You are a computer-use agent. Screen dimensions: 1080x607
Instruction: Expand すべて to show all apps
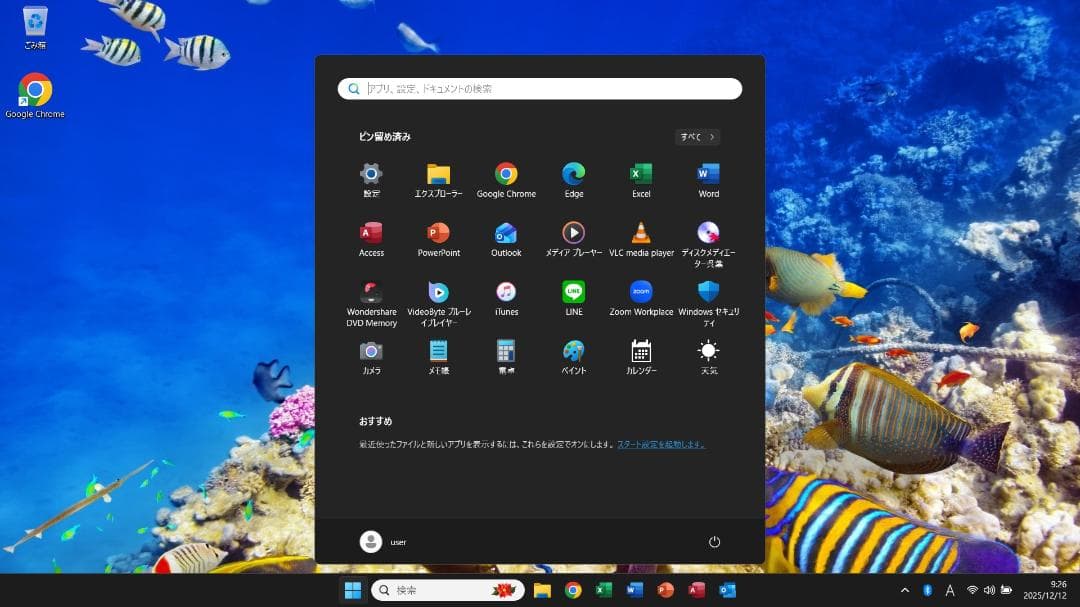[x=696, y=137]
